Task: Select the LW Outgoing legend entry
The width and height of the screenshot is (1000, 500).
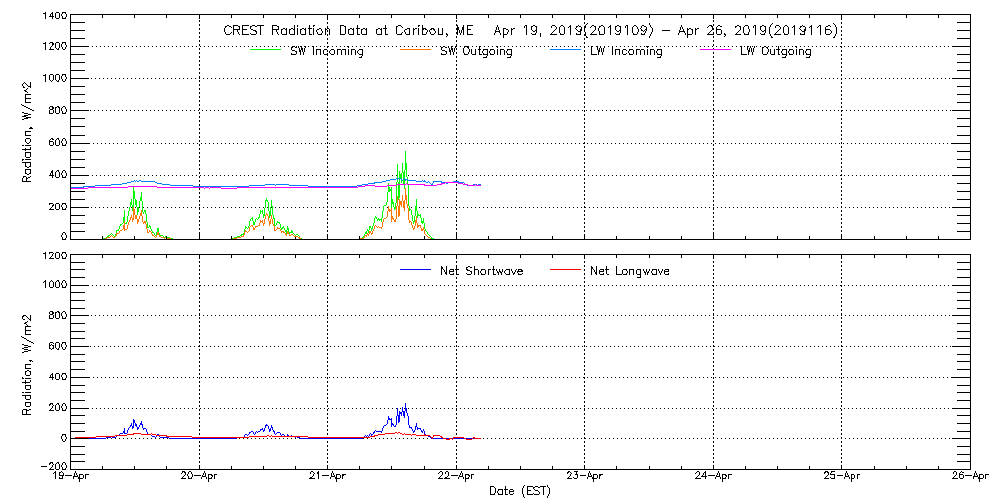Action: 775,51
